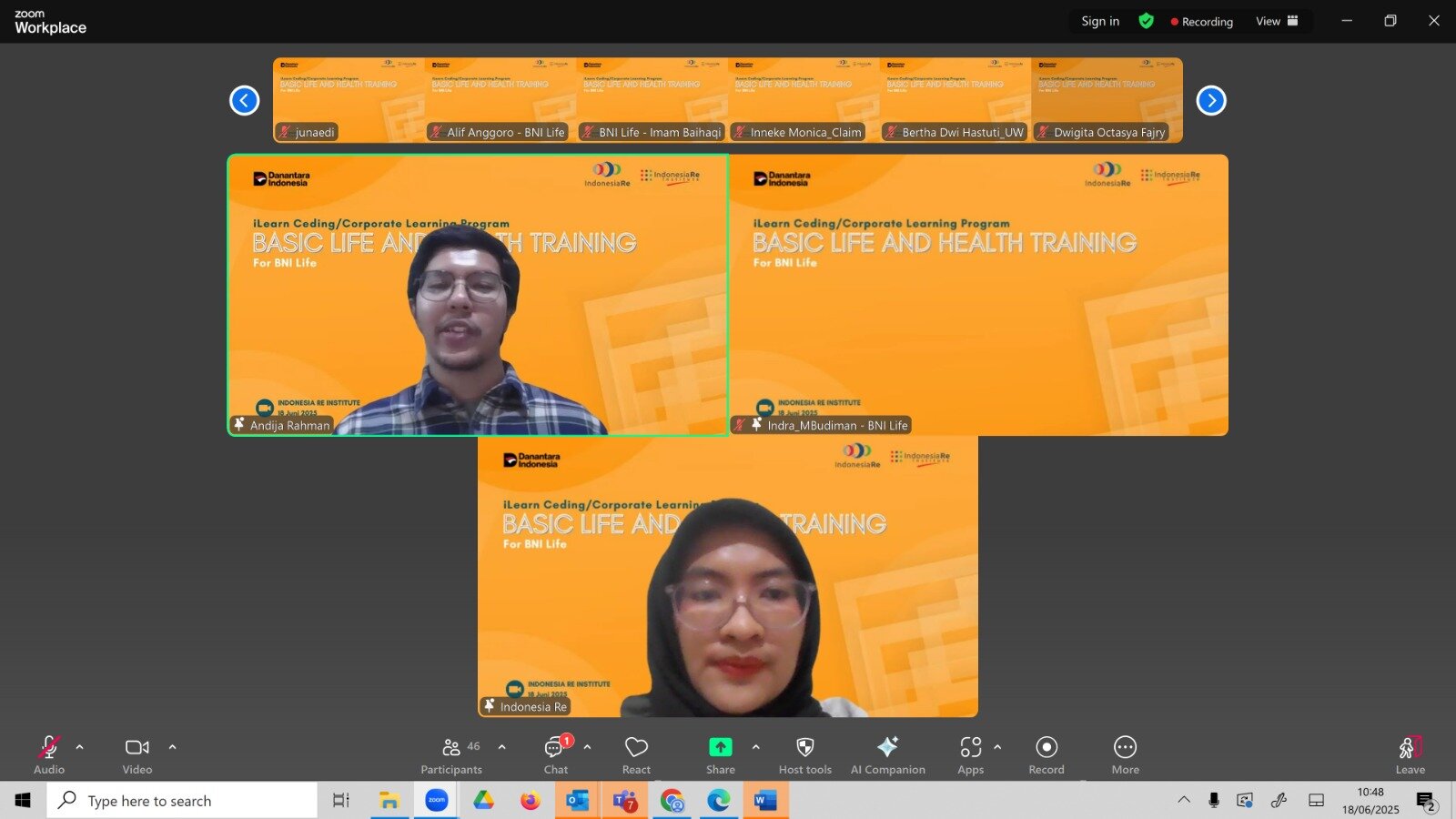Leave the meeting
Image resolution: width=1456 pixels, height=819 pixels.
click(1410, 755)
